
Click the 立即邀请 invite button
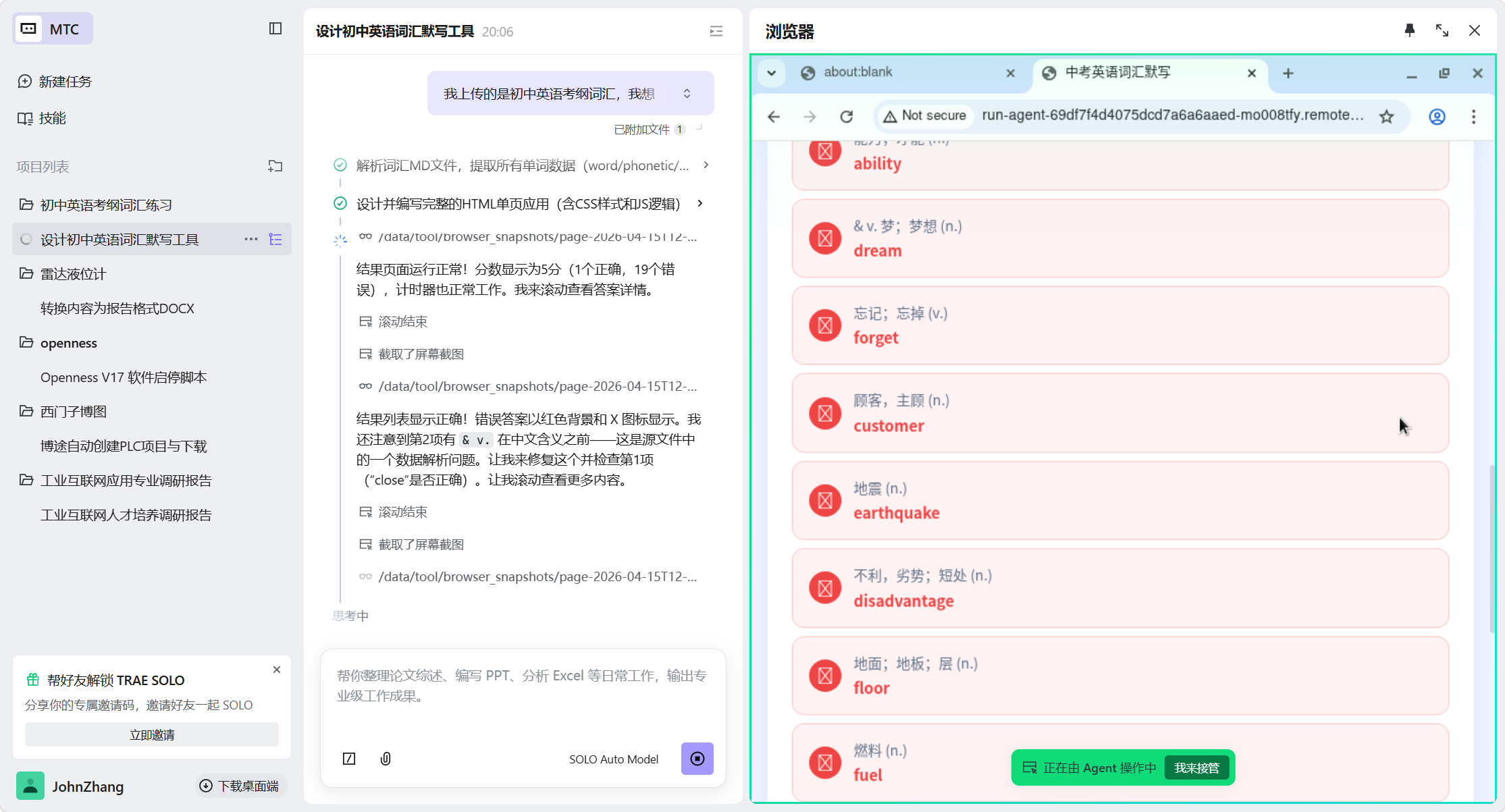pyautogui.click(x=152, y=734)
